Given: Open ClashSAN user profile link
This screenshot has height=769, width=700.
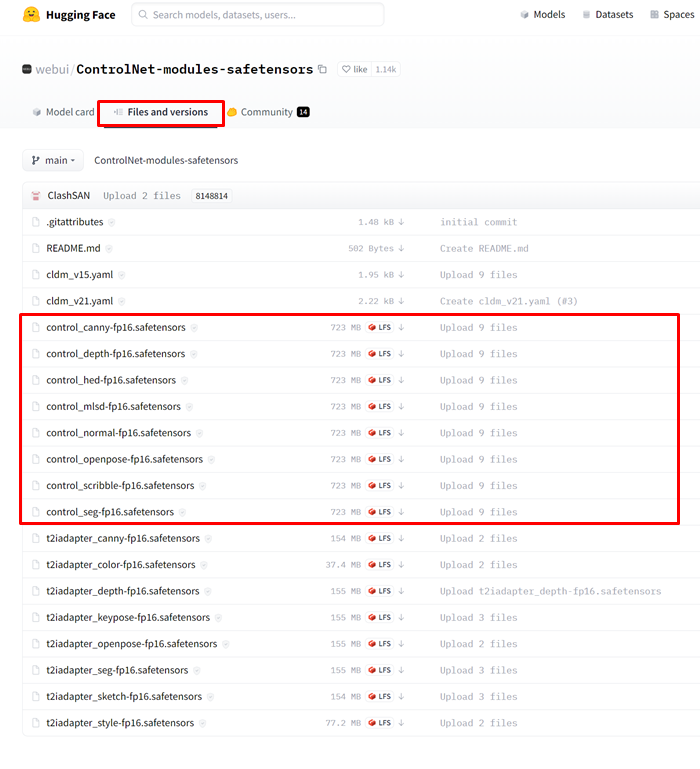Looking at the screenshot, I should coord(69,196).
